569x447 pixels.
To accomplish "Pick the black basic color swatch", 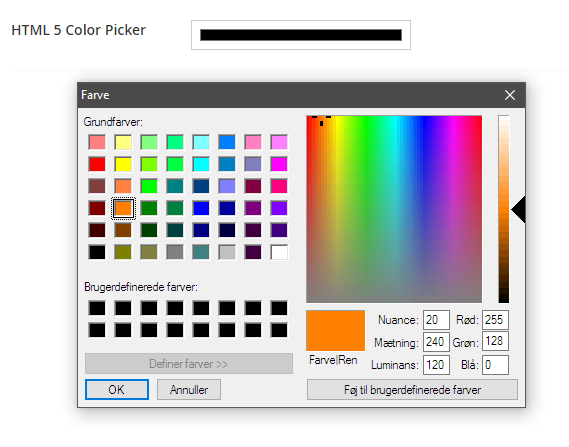I will pyautogui.click(x=97, y=252).
